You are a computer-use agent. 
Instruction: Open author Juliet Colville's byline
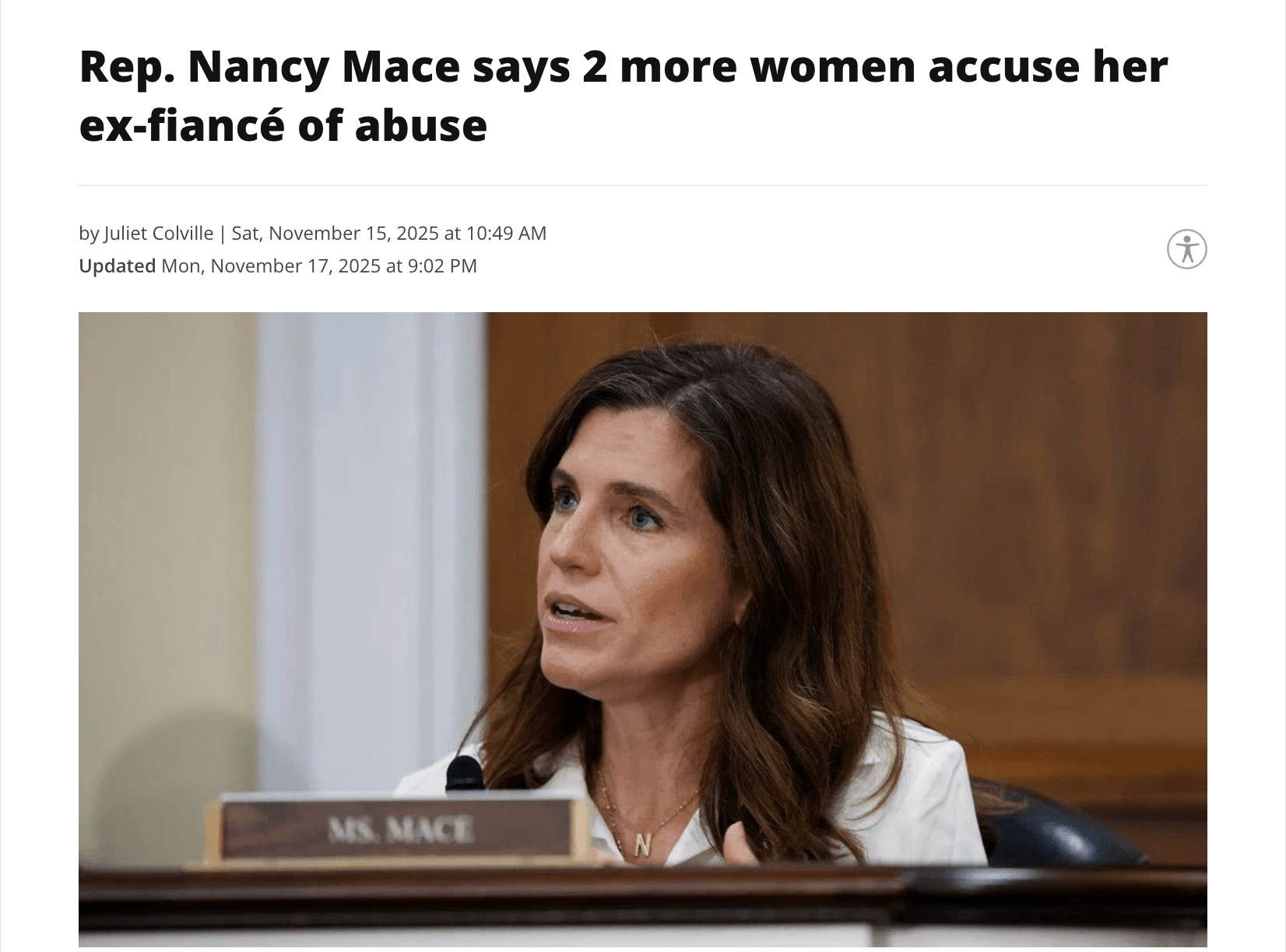(158, 234)
